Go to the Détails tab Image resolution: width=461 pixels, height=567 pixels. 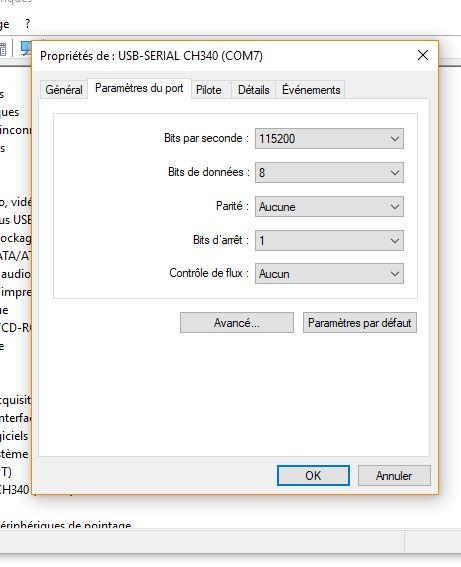pyautogui.click(x=253, y=90)
